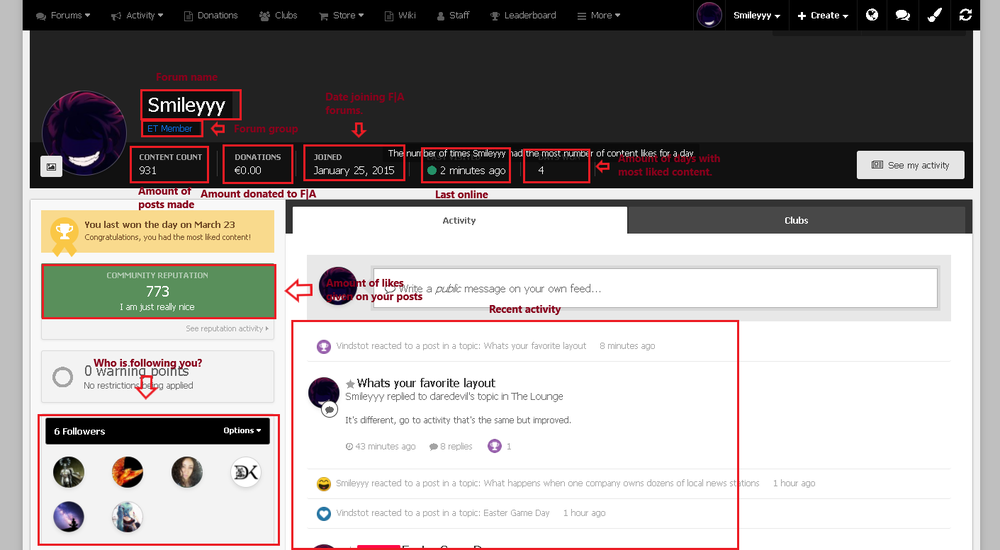1000x550 pixels.
Task: Click the post author avatar beside topic
Action: pyautogui.click(x=324, y=393)
